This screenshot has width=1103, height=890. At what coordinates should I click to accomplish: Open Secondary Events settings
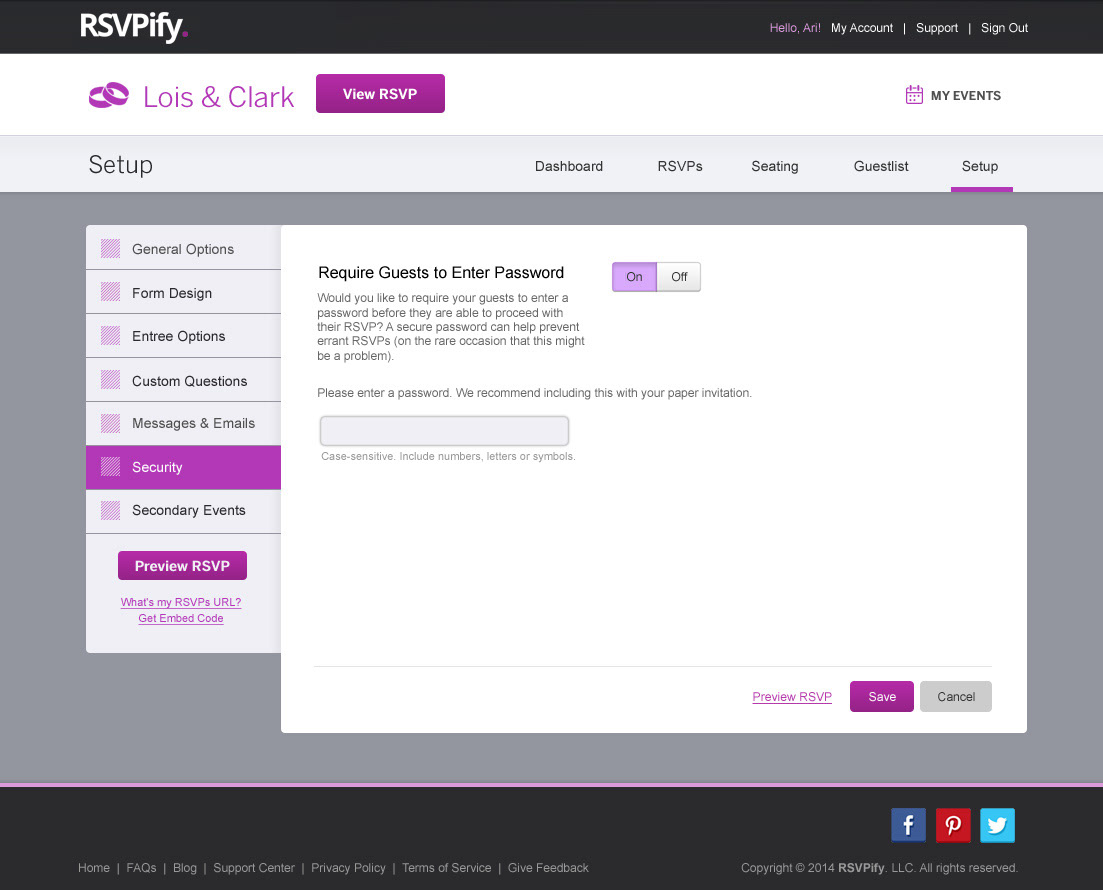click(x=184, y=511)
